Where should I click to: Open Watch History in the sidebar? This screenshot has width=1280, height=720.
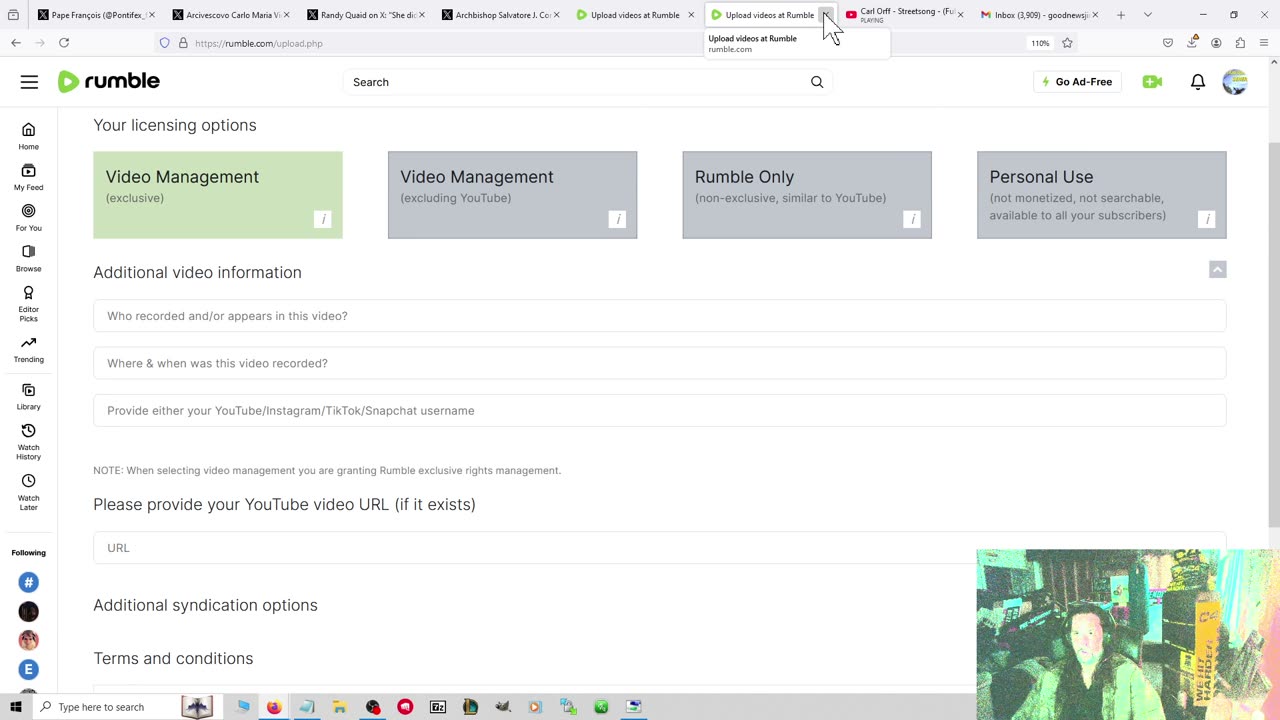(28, 441)
